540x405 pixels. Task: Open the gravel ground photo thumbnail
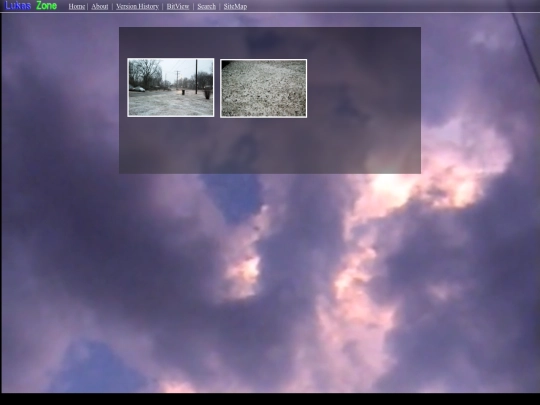(x=263, y=88)
